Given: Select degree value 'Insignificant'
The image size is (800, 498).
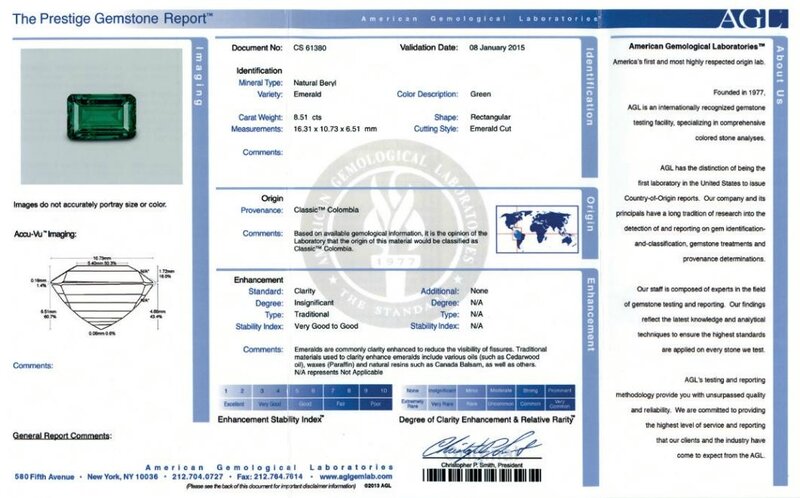Looking at the screenshot, I should coord(314,303).
